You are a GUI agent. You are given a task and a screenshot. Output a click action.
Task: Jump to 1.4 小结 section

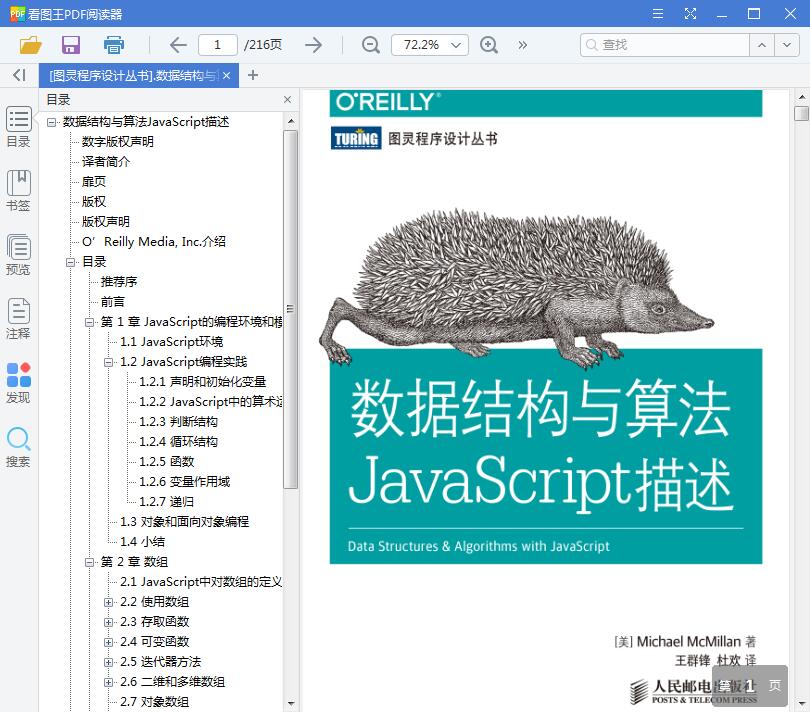pyautogui.click(x=143, y=541)
